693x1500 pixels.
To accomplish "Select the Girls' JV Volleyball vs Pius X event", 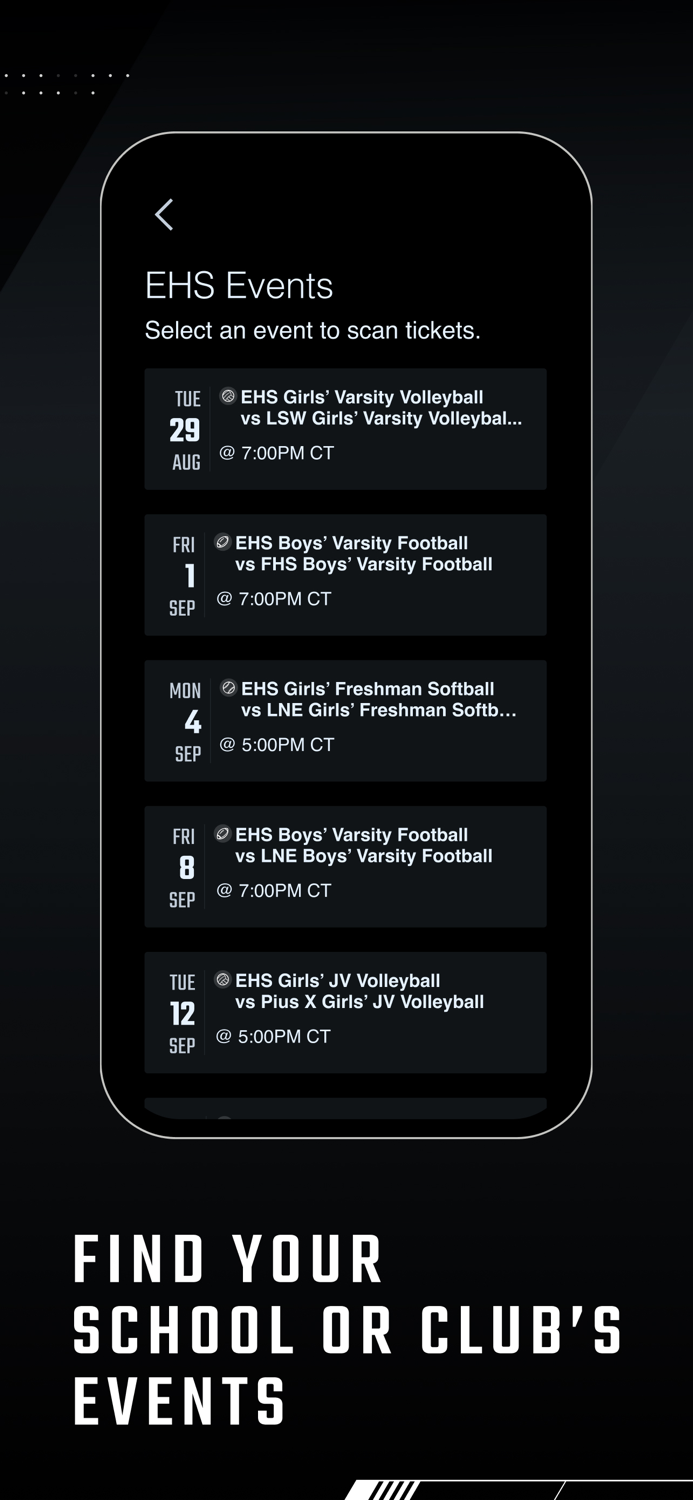I will [x=345, y=1012].
